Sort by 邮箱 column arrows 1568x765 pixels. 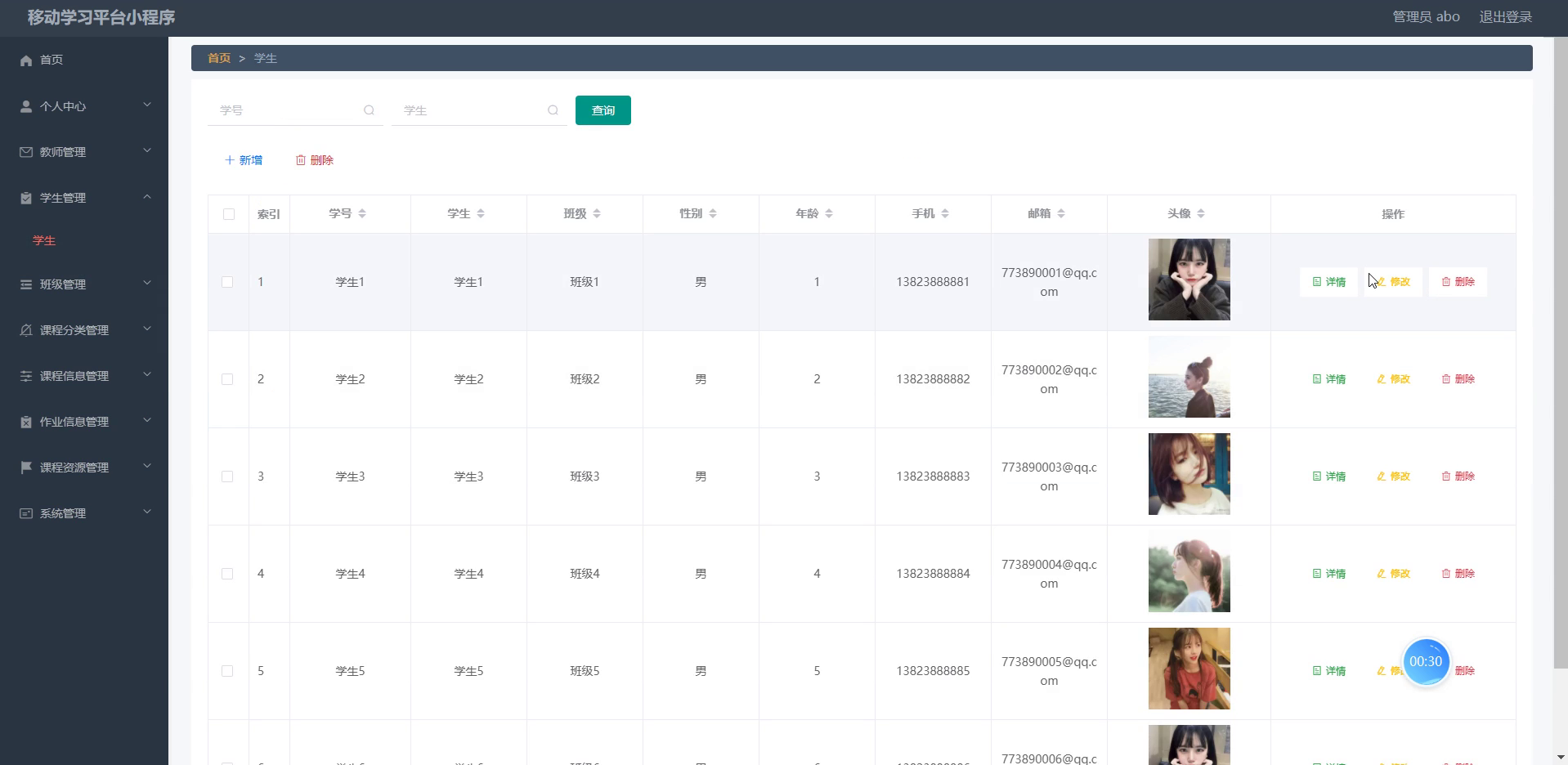1061,213
